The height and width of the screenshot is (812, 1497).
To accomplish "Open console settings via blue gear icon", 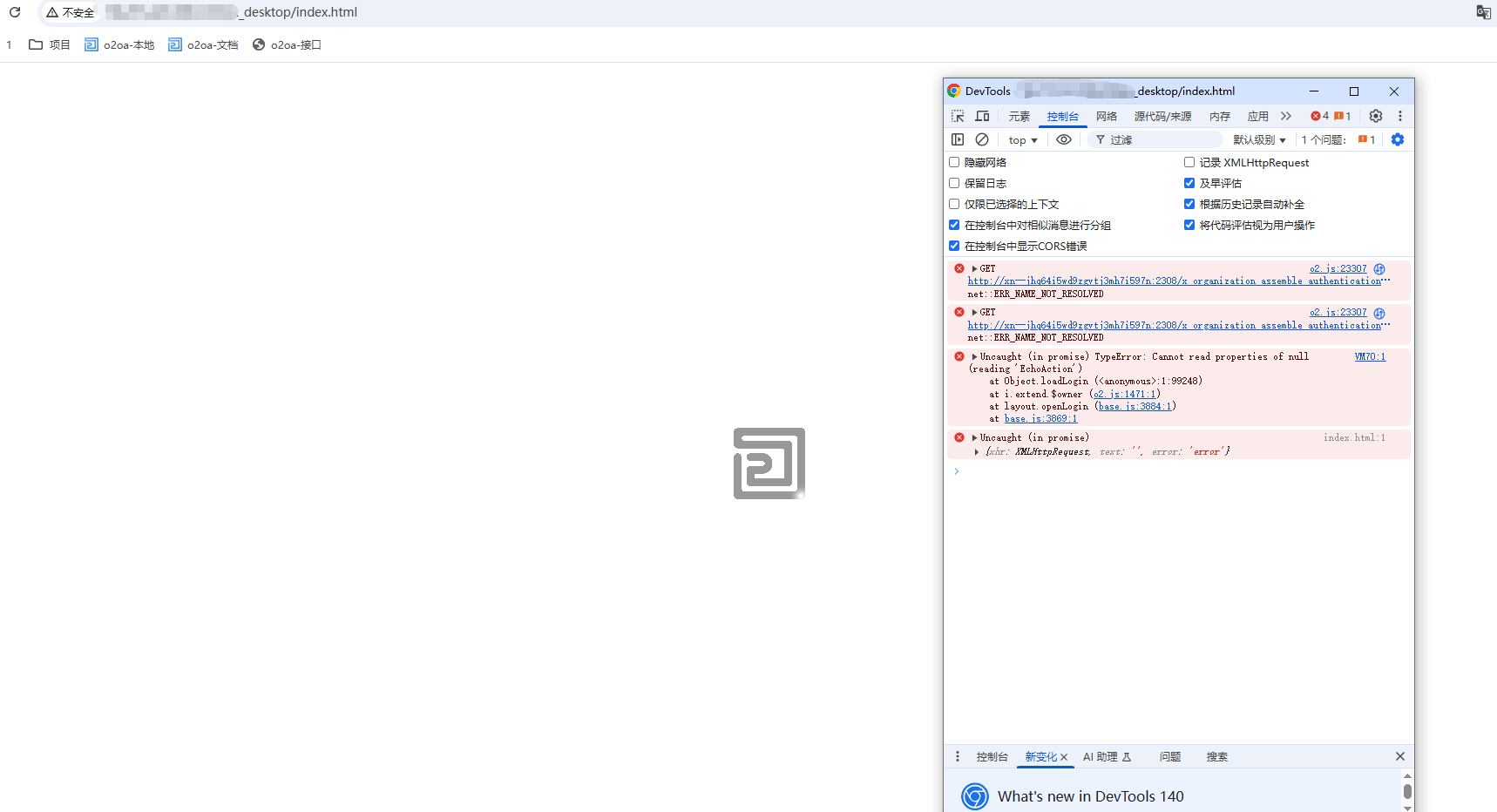I will point(1398,139).
